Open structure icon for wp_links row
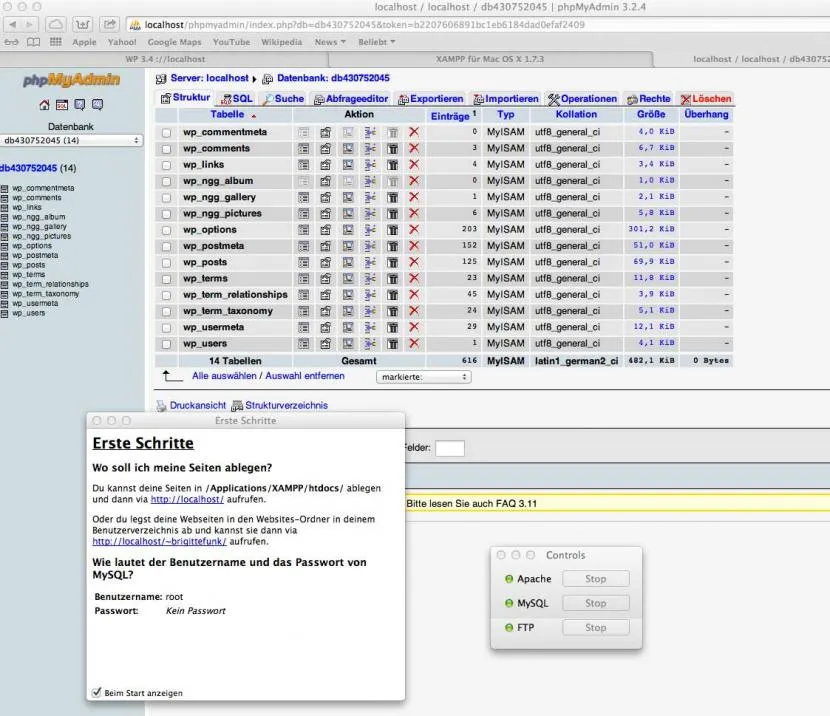The image size is (830, 716). [x=326, y=165]
